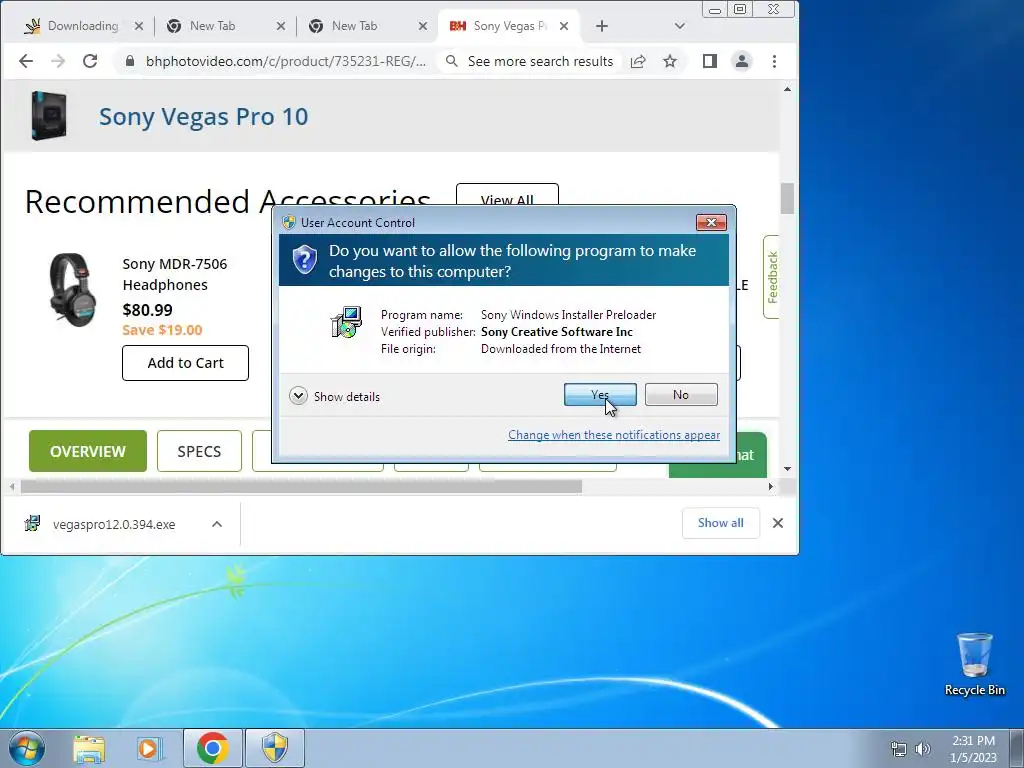Image resolution: width=1024 pixels, height=768 pixels.
Task: Click the Sony MDR-7506 headphones image
Action: (x=73, y=290)
